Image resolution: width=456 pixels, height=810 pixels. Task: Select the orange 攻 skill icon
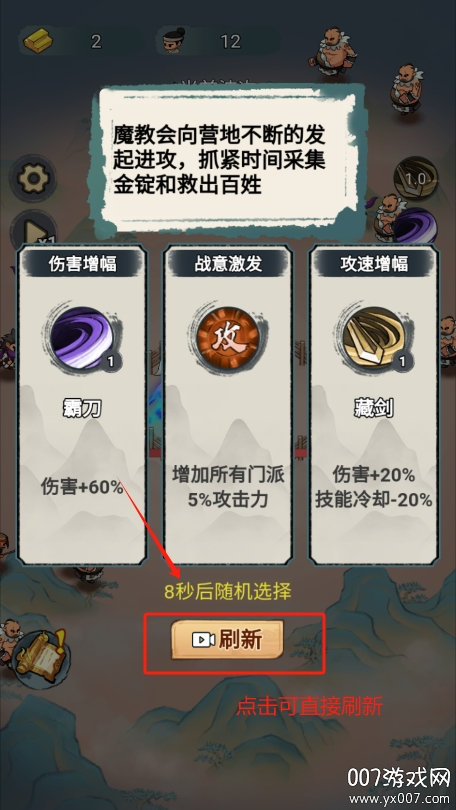(228, 339)
